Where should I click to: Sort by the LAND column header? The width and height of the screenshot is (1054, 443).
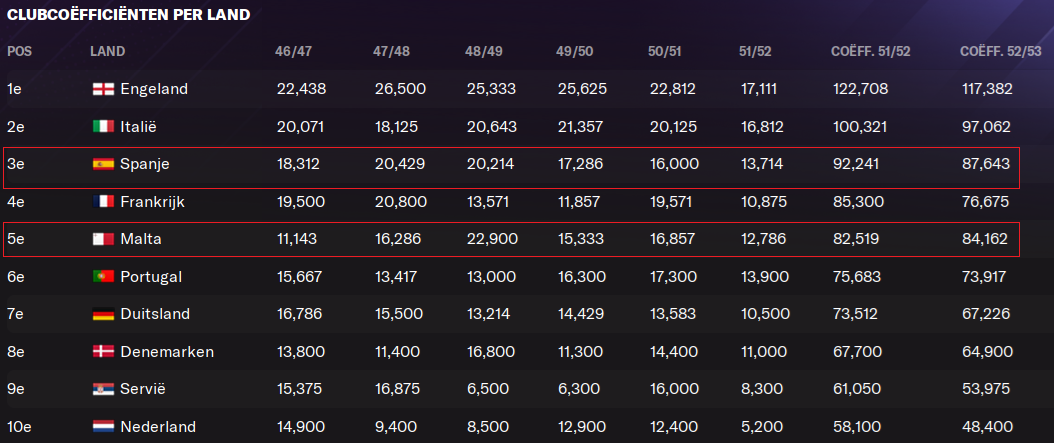108,52
